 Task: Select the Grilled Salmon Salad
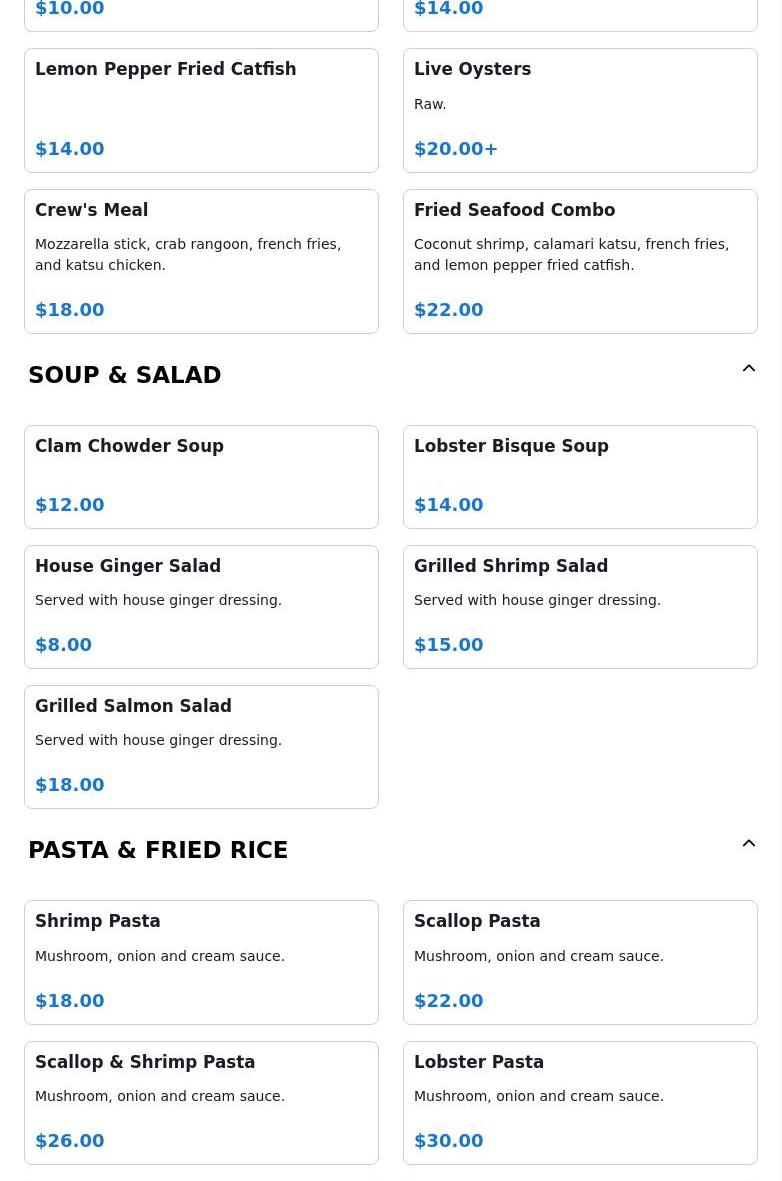tap(201, 746)
